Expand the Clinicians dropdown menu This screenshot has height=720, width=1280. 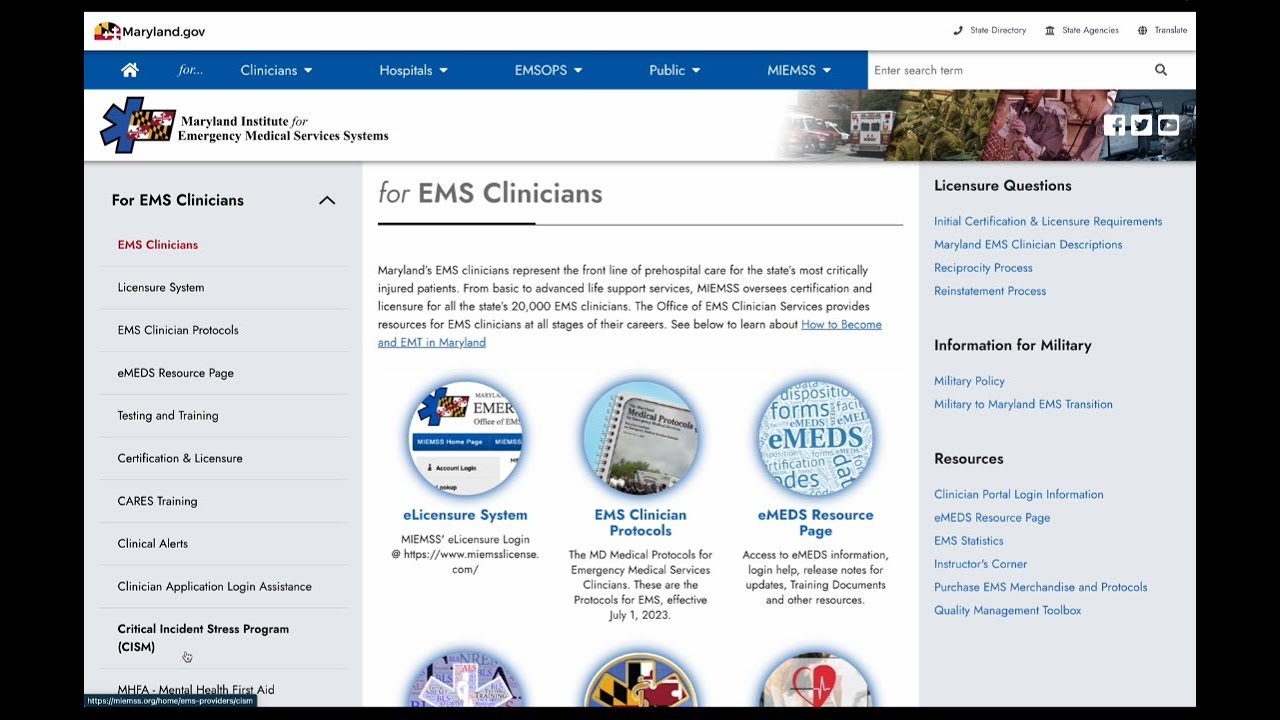pyautogui.click(x=277, y=70)
